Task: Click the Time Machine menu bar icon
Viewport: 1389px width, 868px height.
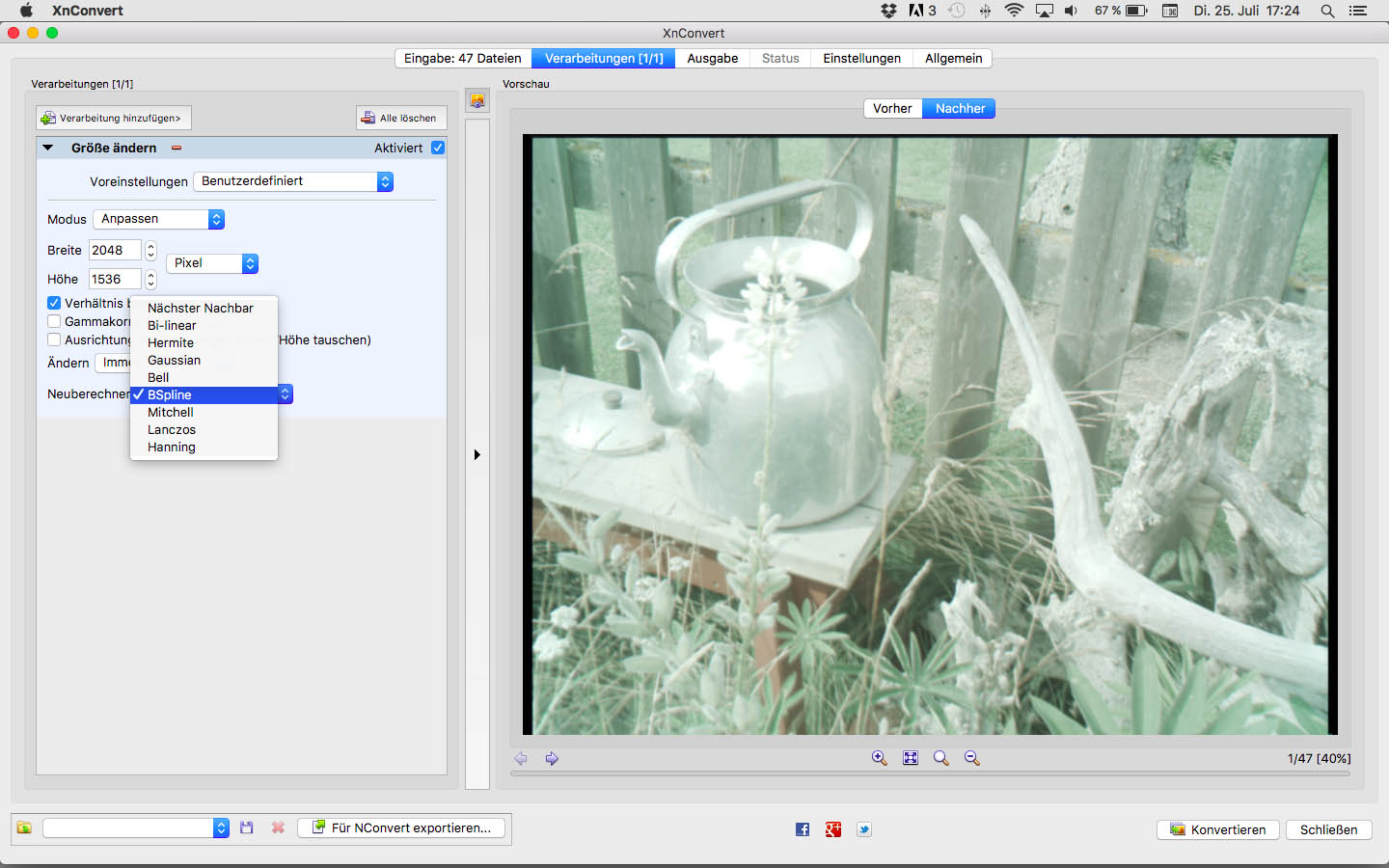Action: click(x=957, y=11)
